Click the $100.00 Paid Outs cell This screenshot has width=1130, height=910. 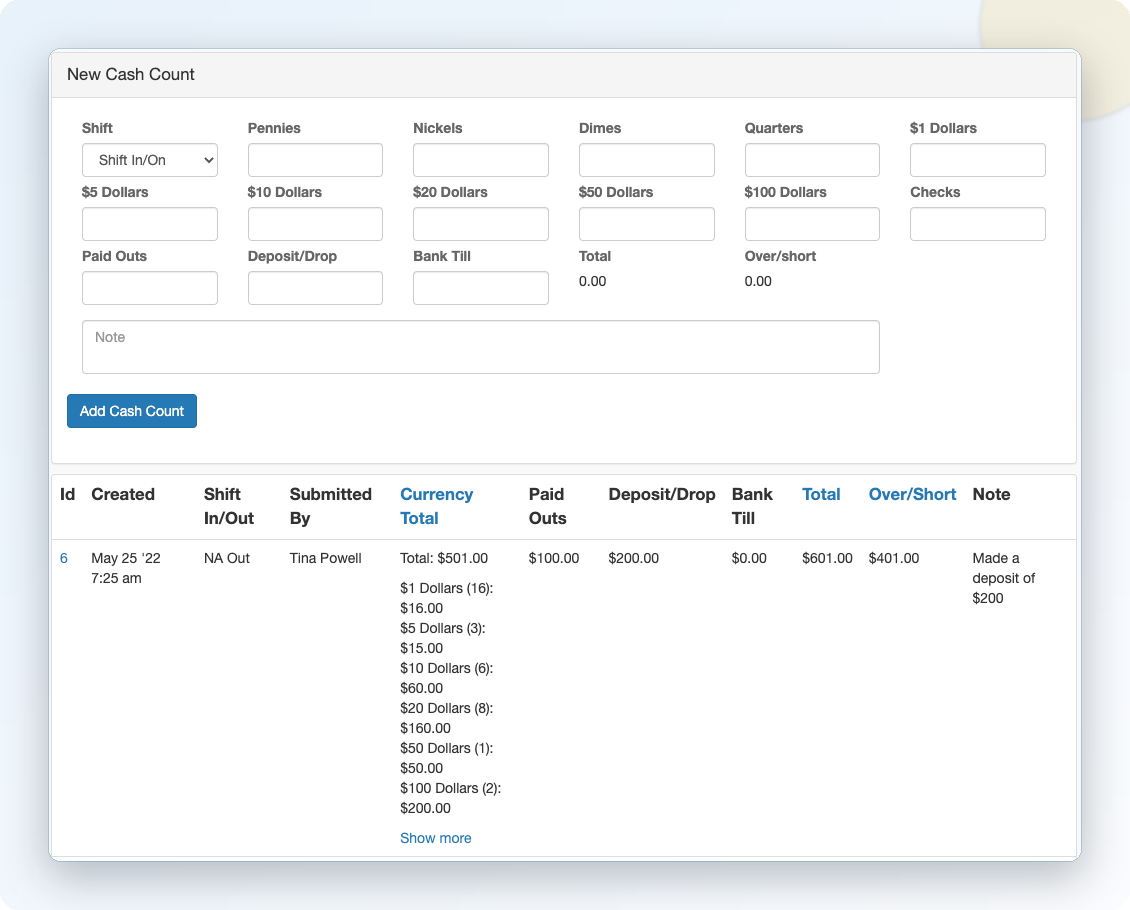pyautogui.click(x=553, y=558)
